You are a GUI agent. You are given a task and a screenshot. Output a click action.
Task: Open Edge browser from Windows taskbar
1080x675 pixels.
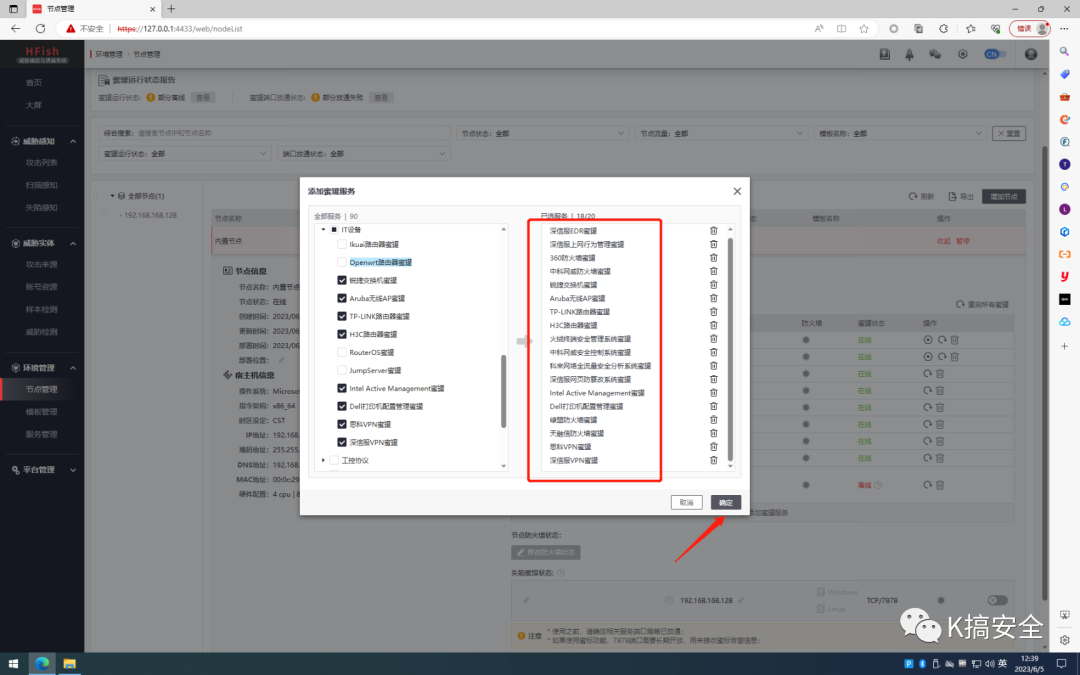click(x=42, y=663)
